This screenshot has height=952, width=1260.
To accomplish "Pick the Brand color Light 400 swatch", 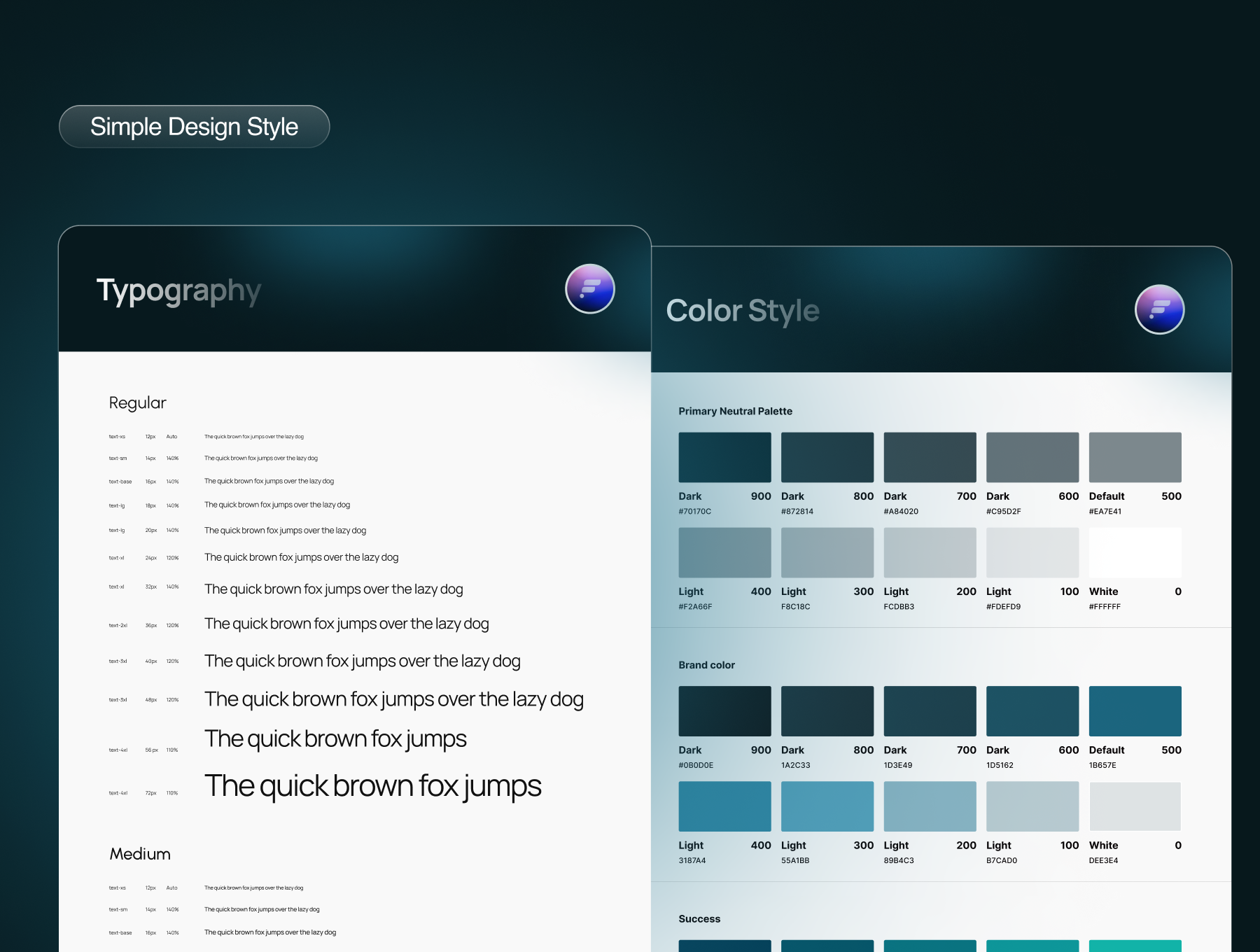I will pyautogui.click(x=724, y=806).
